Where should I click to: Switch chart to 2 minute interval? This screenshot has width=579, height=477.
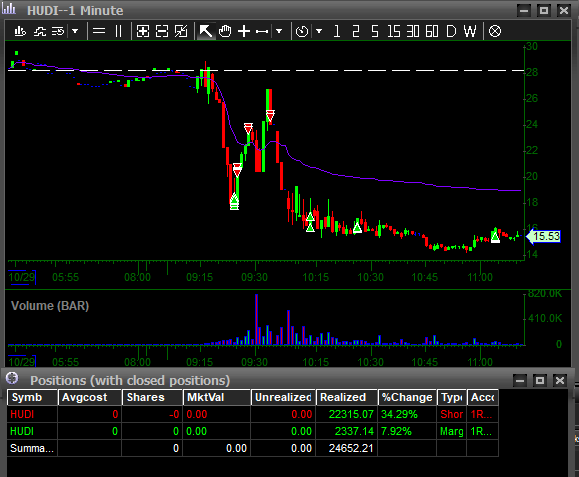click(356, 31)
